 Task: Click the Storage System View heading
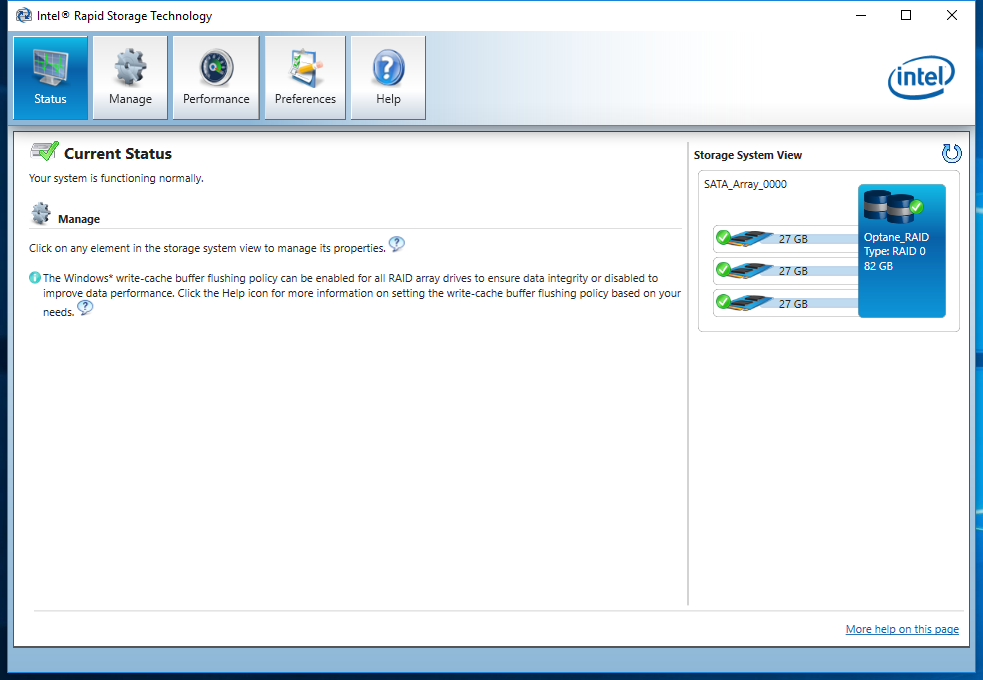coord(748,155)
